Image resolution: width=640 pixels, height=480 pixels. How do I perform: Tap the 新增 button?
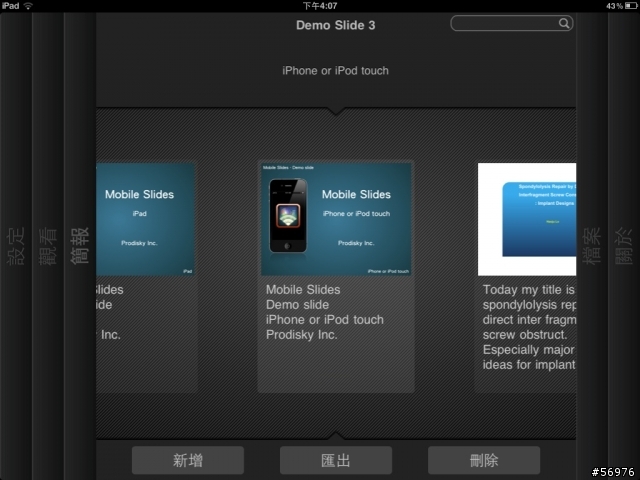188,460
